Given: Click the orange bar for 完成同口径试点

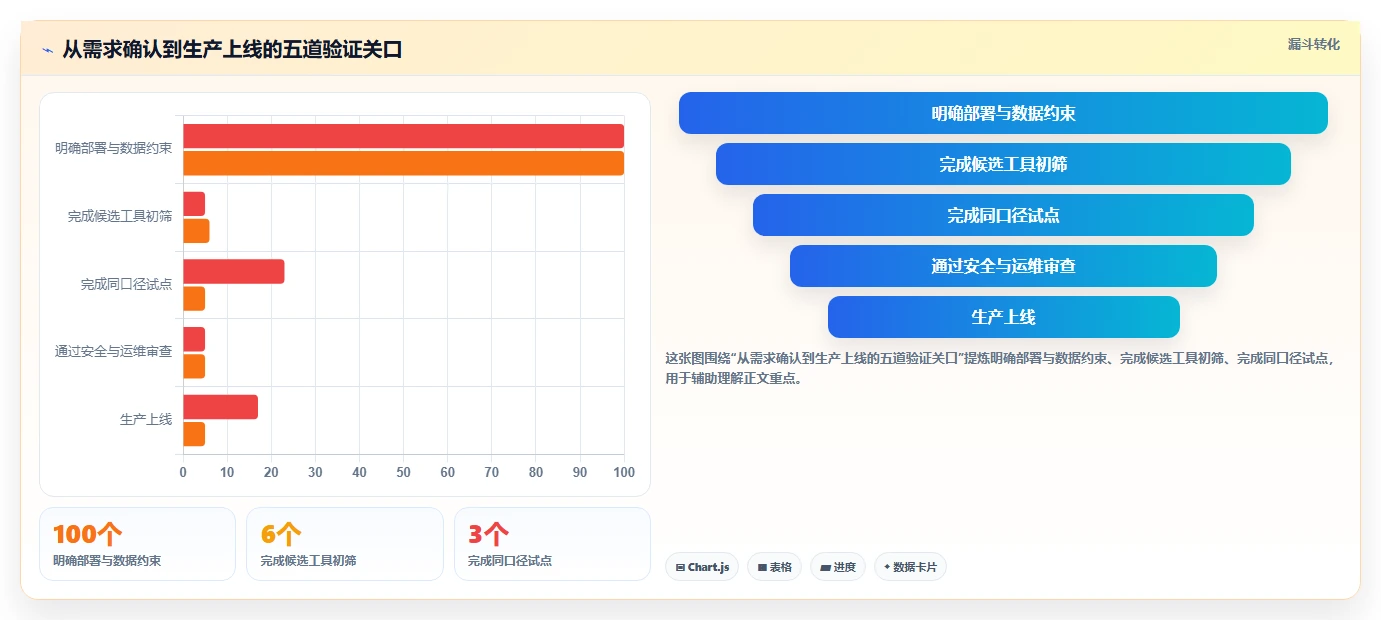Looking at the screenshot, I should coord(194,298).
